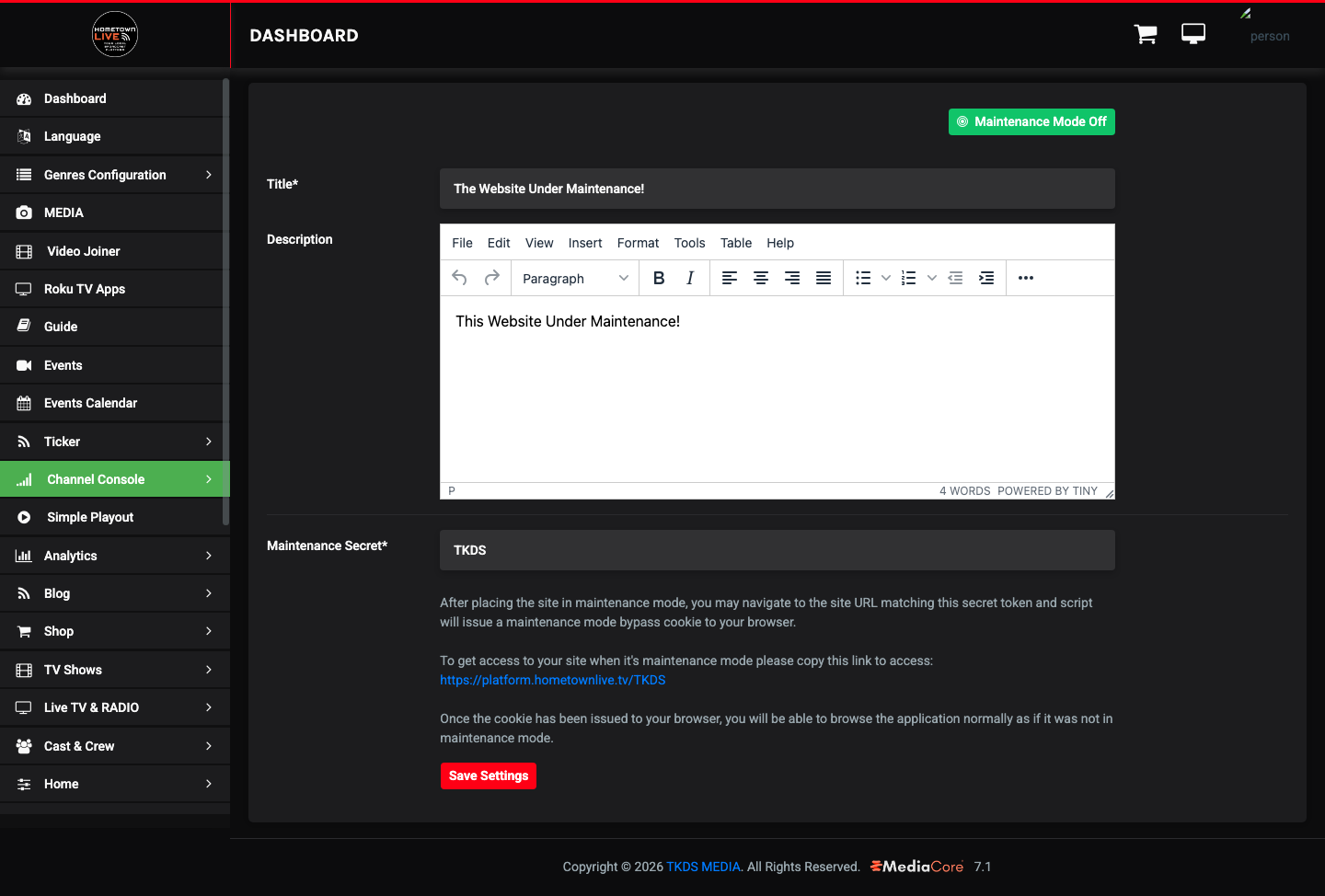Open the Insert menu in editor
This screenshot has height=896, width=1325.
pyautogui.click(x=585, y=243)
